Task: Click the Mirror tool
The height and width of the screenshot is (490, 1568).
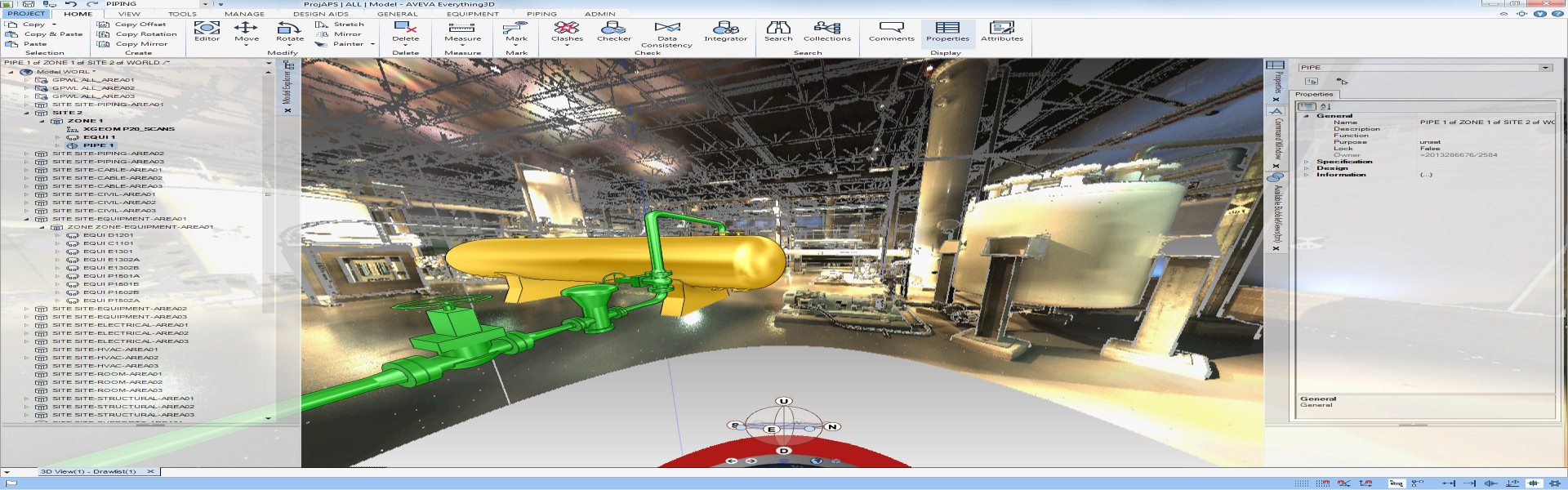Action: (x=339, y=34)
